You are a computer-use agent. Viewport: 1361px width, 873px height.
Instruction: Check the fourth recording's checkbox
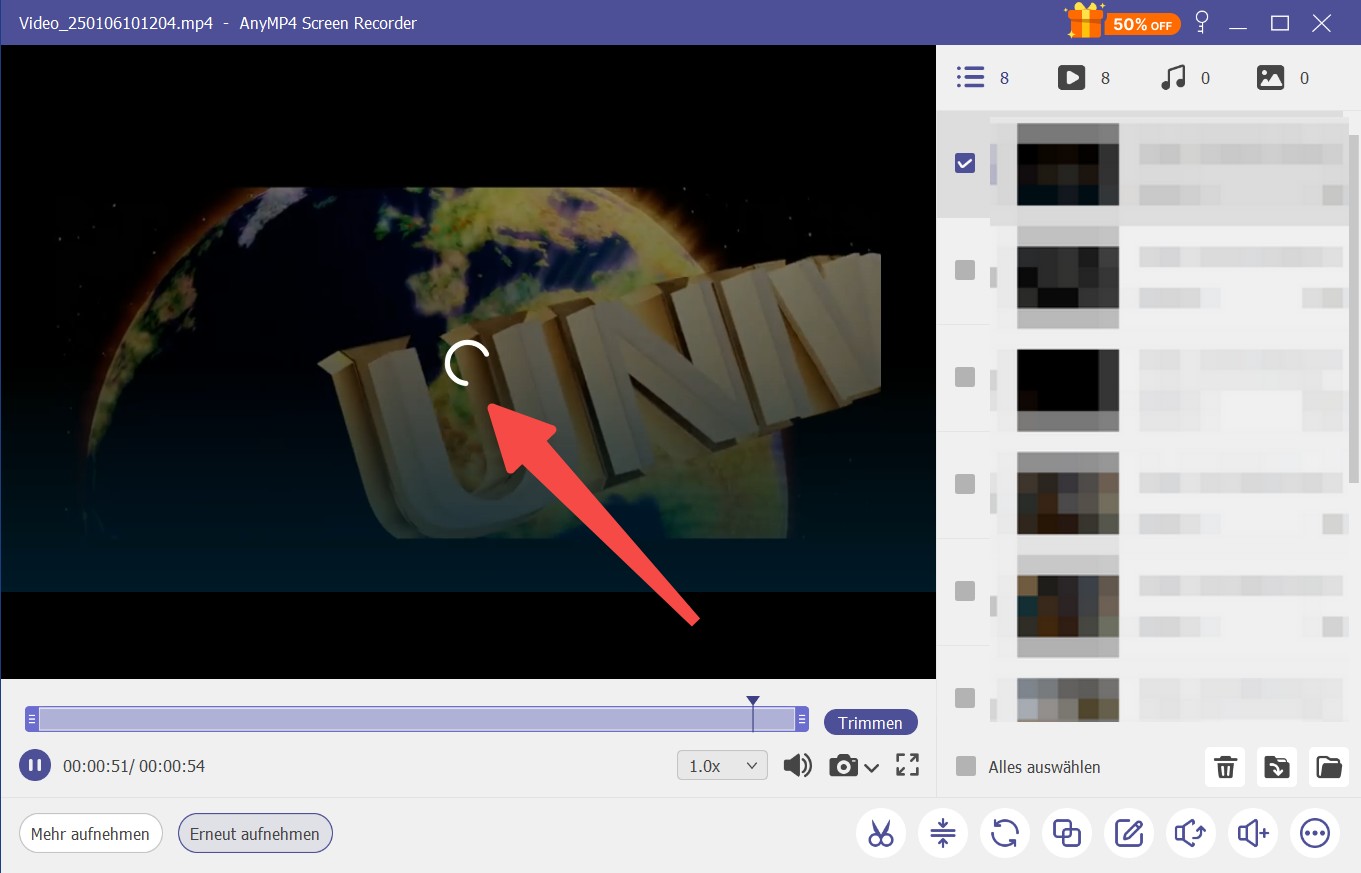(x=965, y=484)
